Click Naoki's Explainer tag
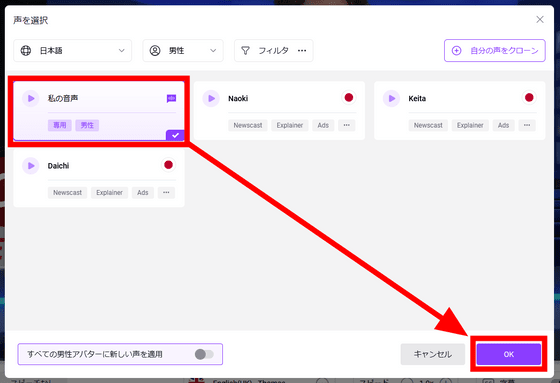 290,125
